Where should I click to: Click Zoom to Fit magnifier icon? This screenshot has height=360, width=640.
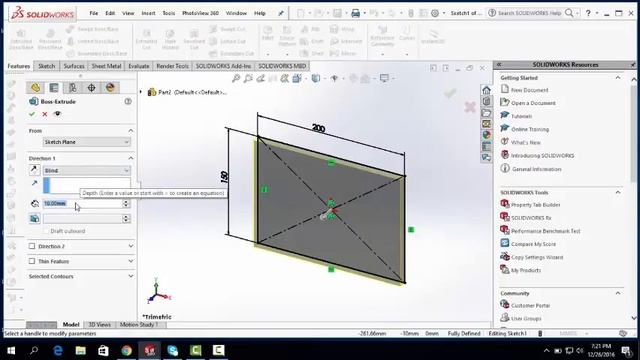(x=236, y=78)
